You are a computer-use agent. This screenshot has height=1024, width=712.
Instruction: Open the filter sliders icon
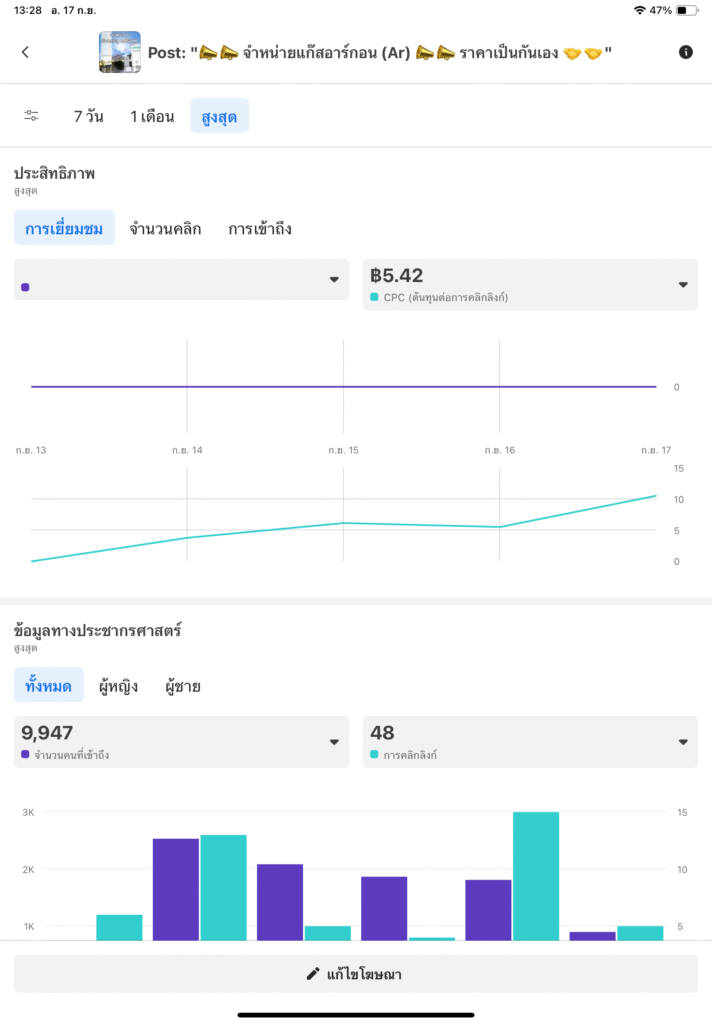pyautogui.click(x=32, y=116)
